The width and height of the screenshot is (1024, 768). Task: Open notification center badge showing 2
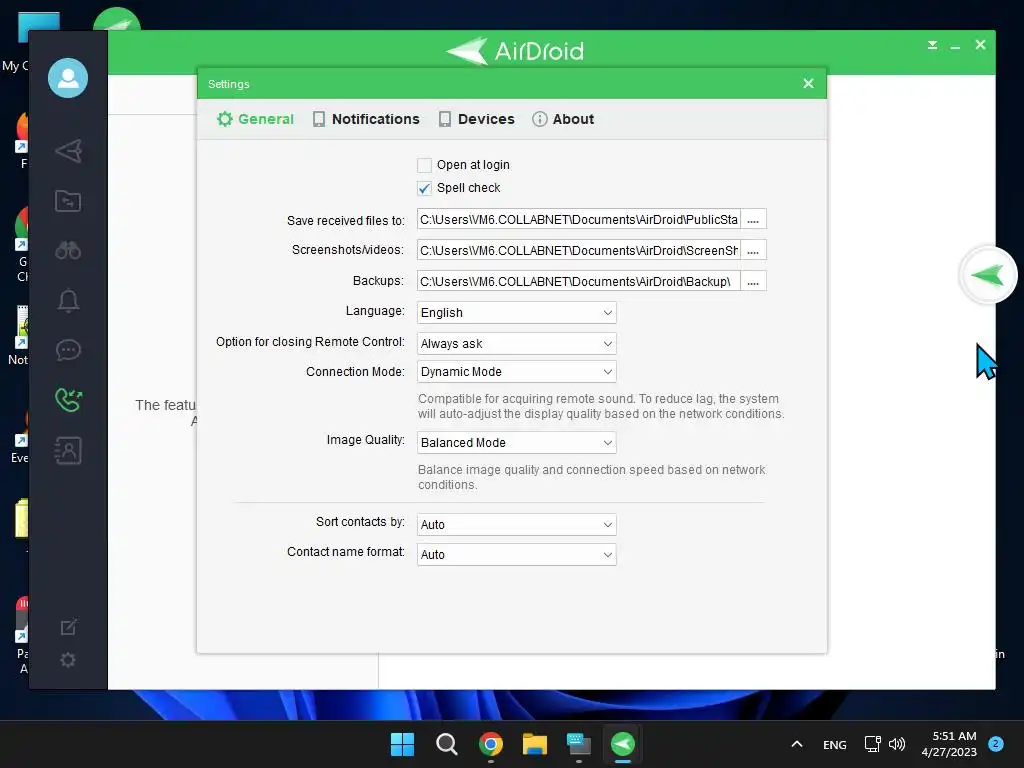click(996, 743)
